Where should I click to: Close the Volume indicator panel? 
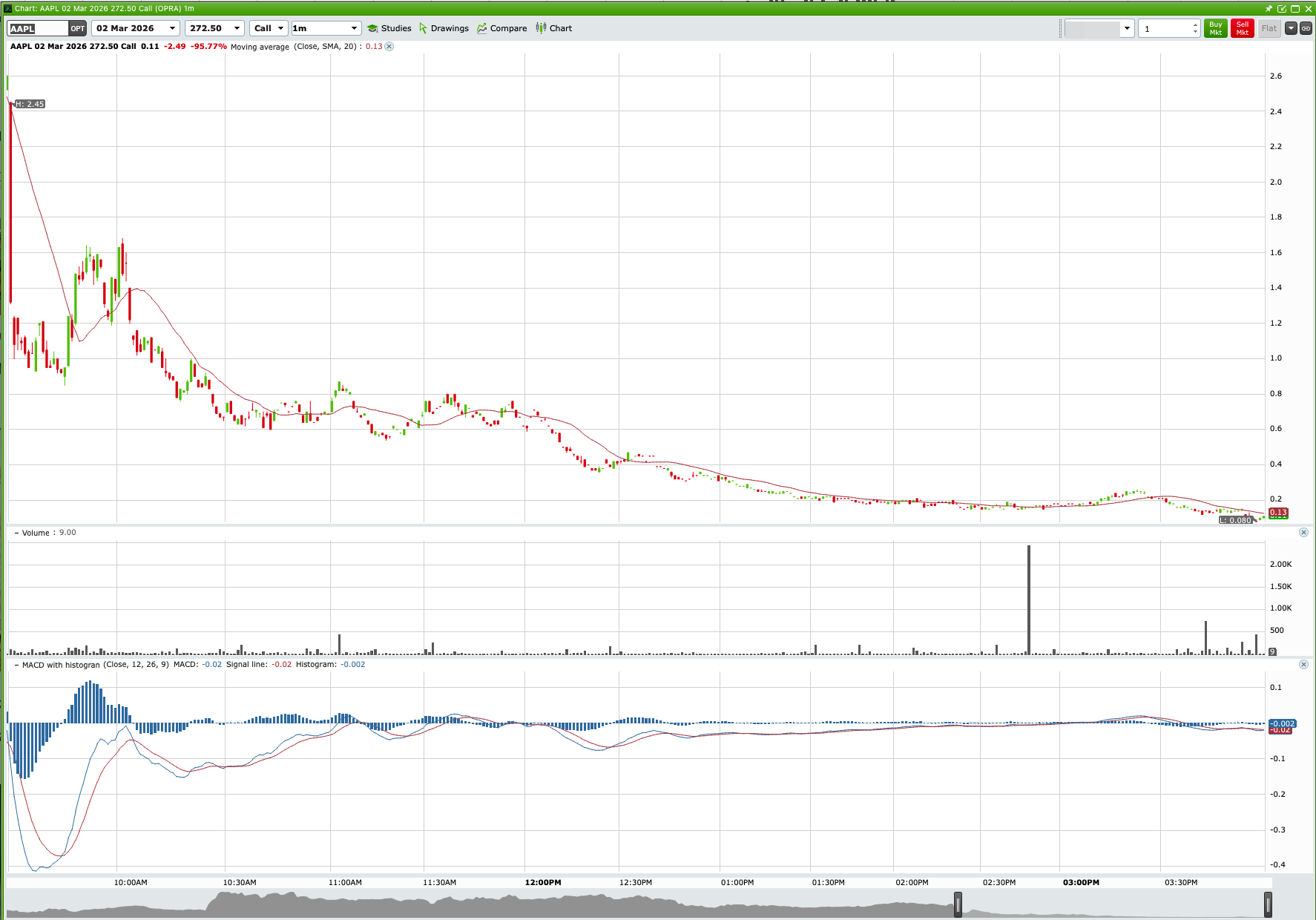click(x=1303, y=532)
